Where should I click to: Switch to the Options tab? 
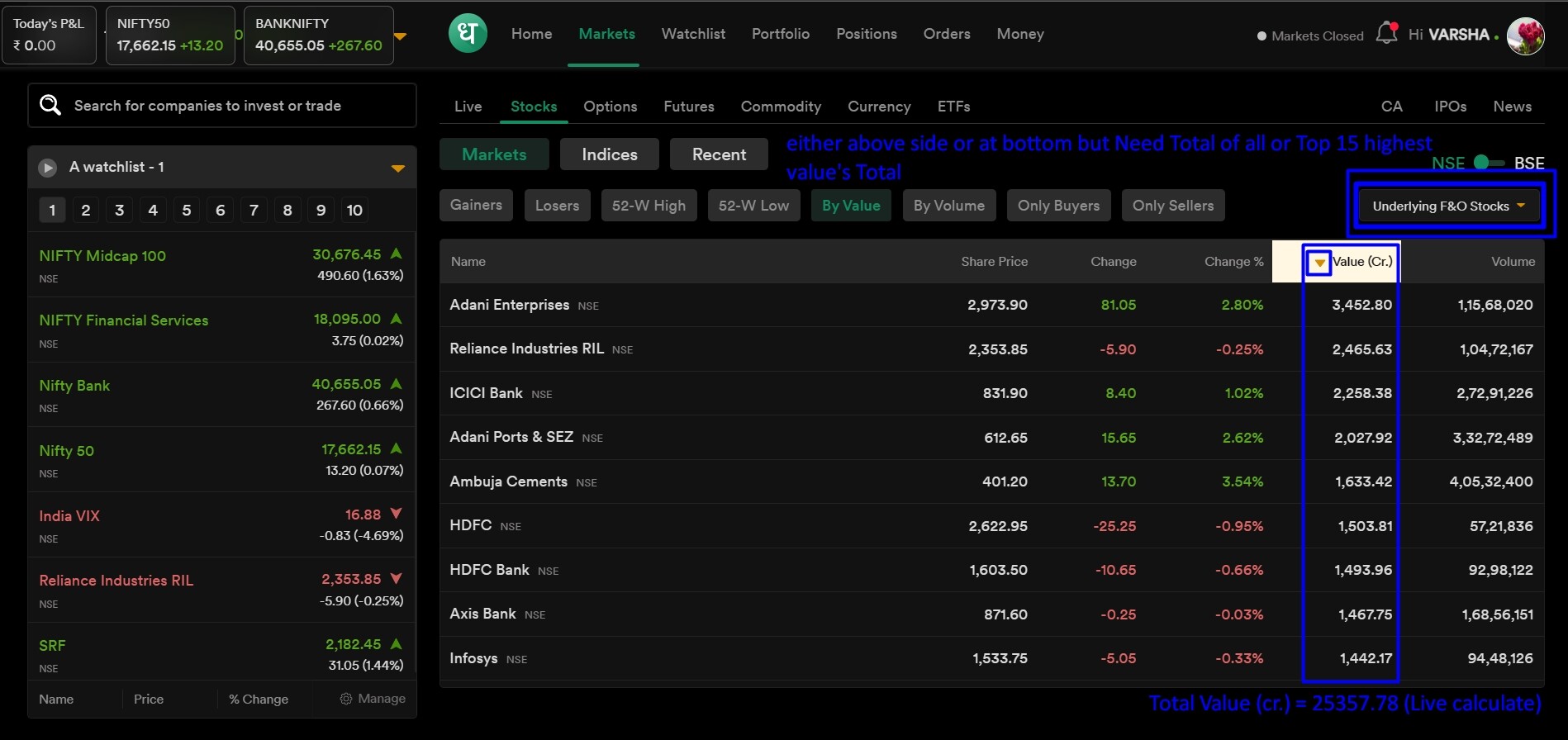(610, 107)
